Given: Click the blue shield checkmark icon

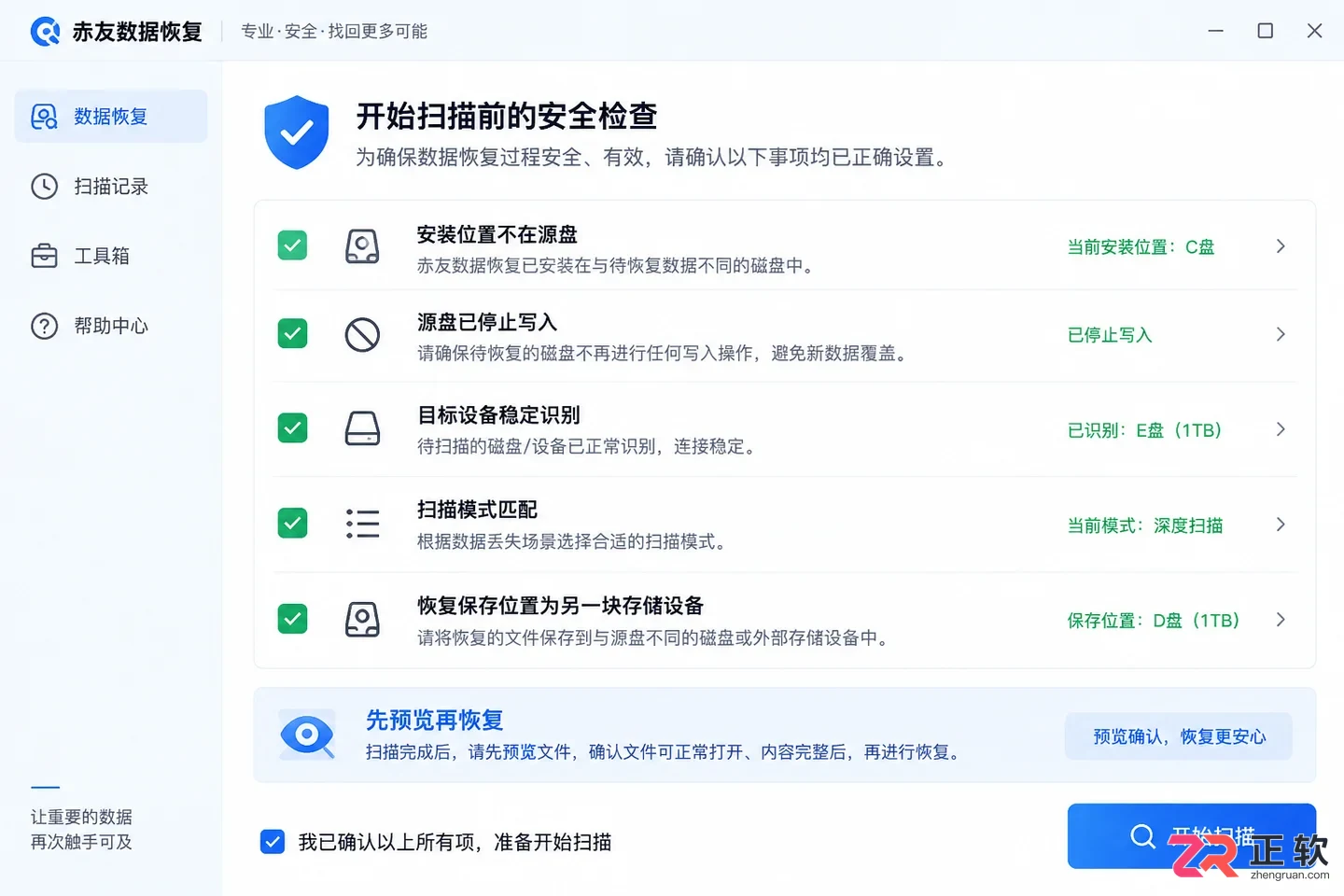Looking at the screenshot, I should [x=297, y=133].
